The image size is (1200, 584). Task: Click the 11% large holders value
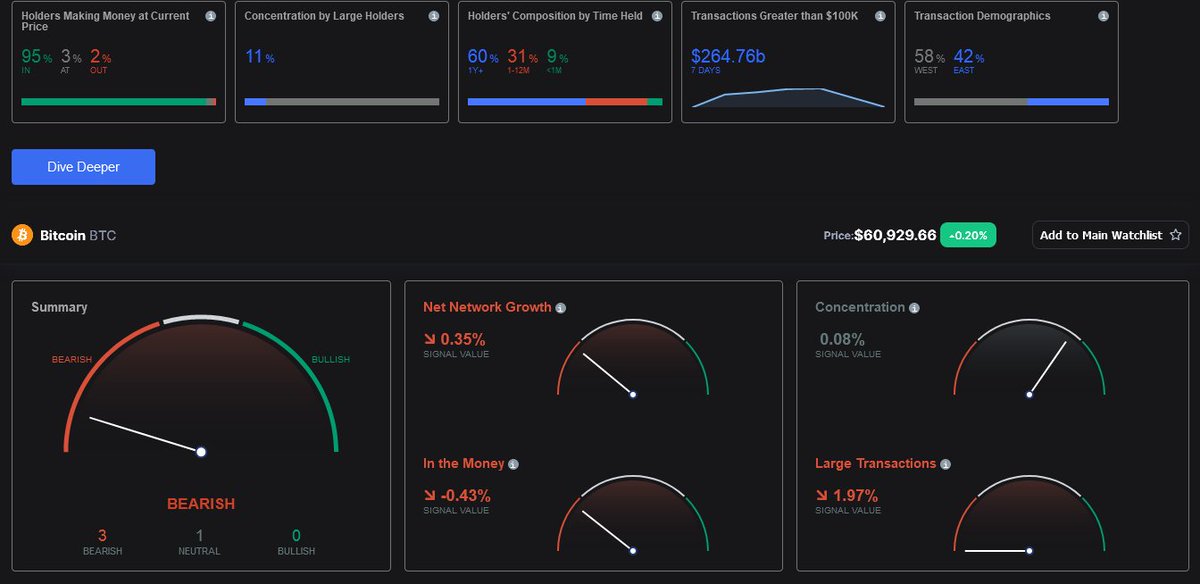[259, 57]
